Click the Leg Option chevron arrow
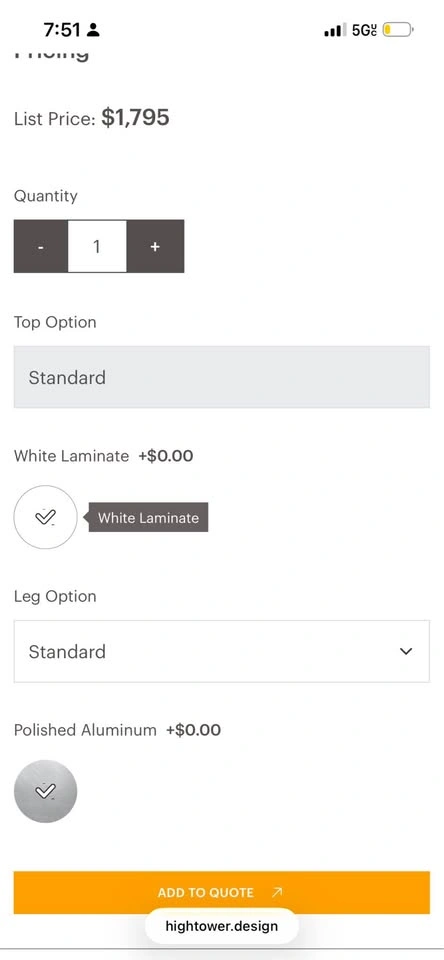The height and width of the screenshot is (960, 444). (405, 651)
